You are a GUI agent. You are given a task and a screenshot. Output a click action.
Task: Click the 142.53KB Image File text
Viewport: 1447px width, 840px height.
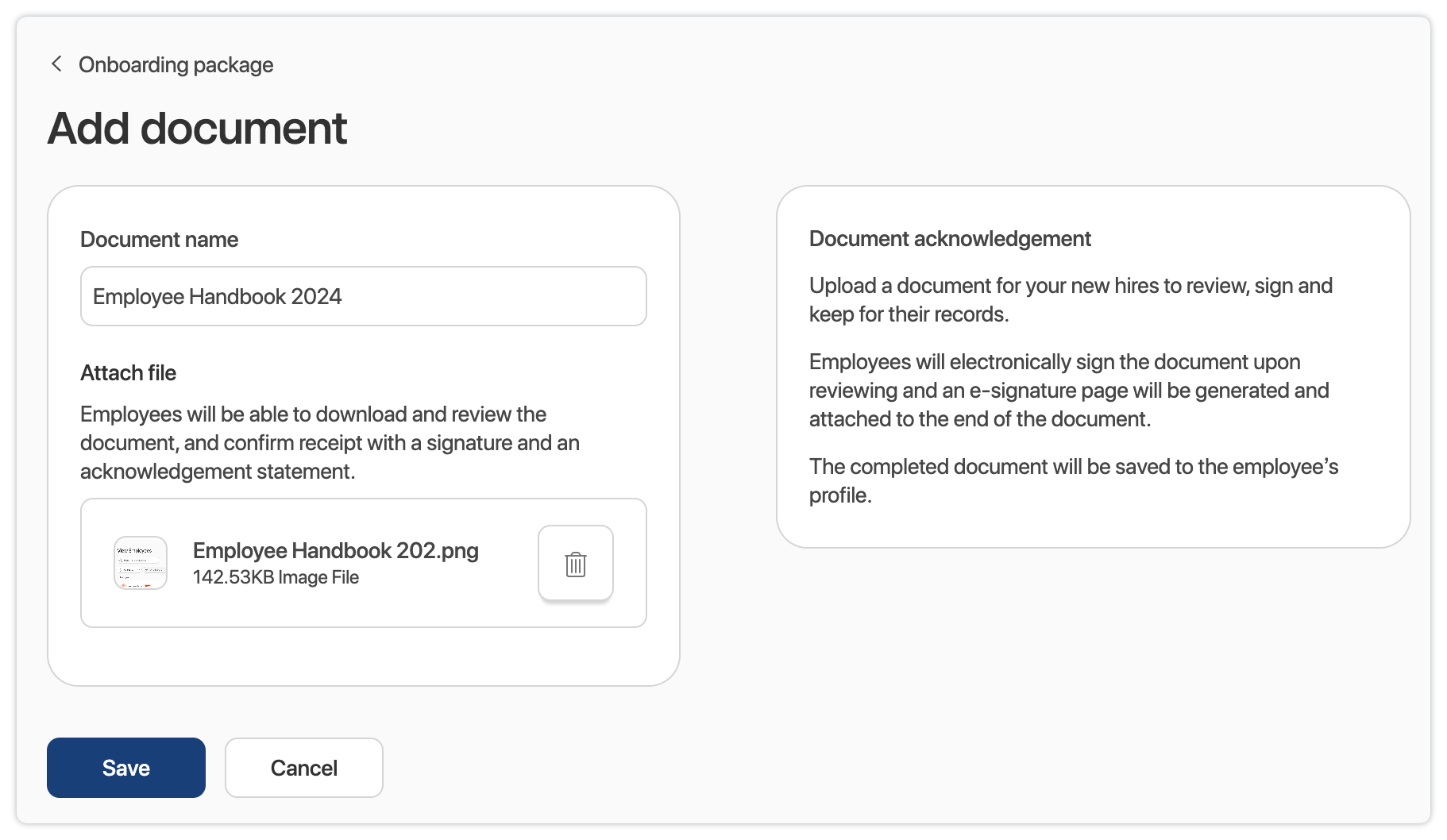tap(276, 577)
